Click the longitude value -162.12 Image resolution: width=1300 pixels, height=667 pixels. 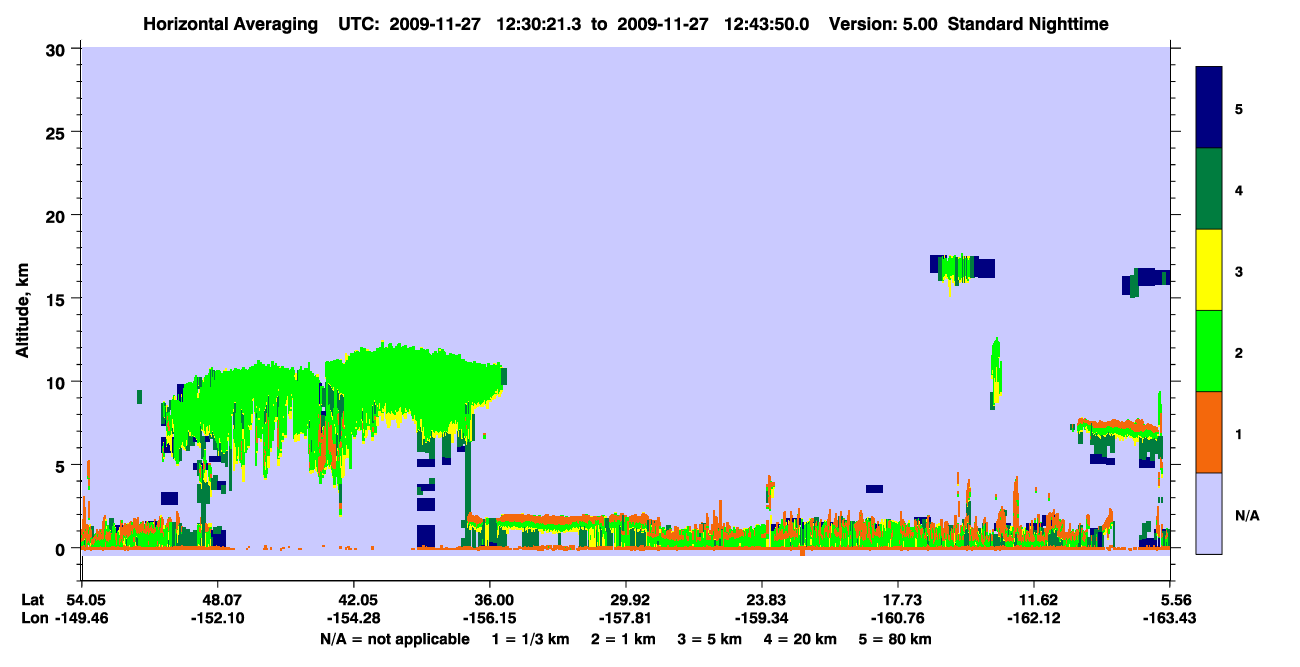pos(1034,619)
